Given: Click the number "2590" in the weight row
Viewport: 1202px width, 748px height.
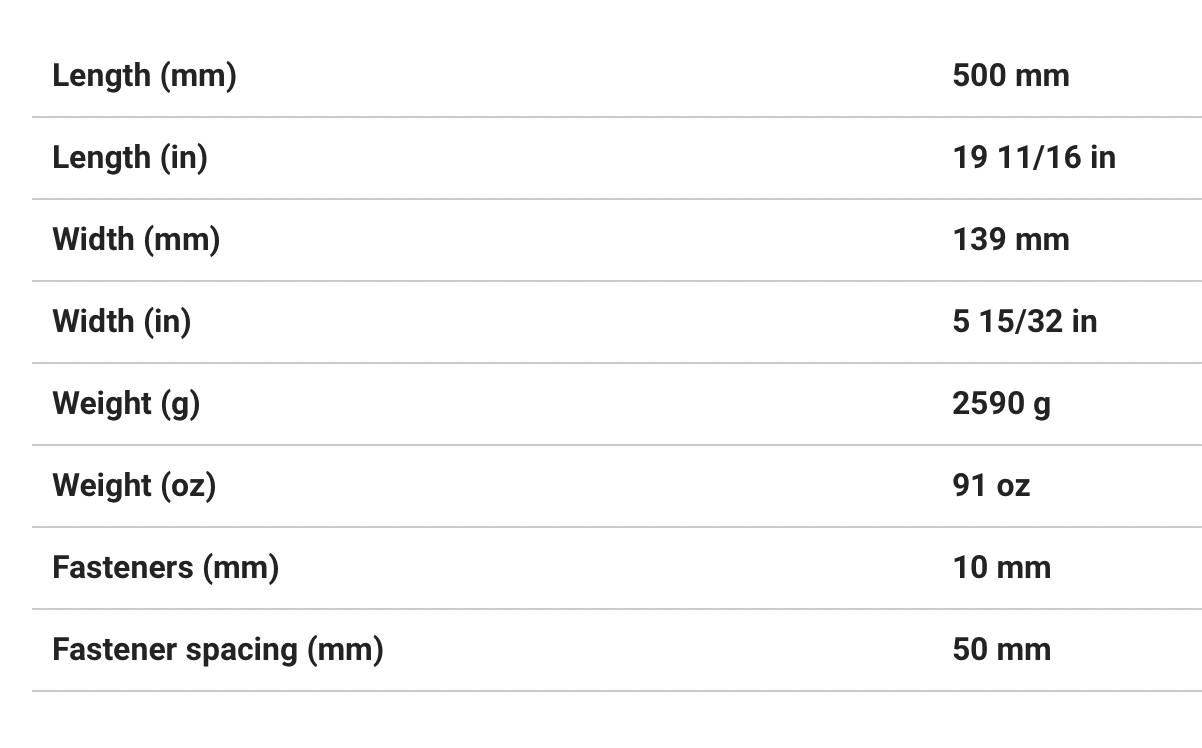Looking at the screenshot, I should tap(988, 404).
